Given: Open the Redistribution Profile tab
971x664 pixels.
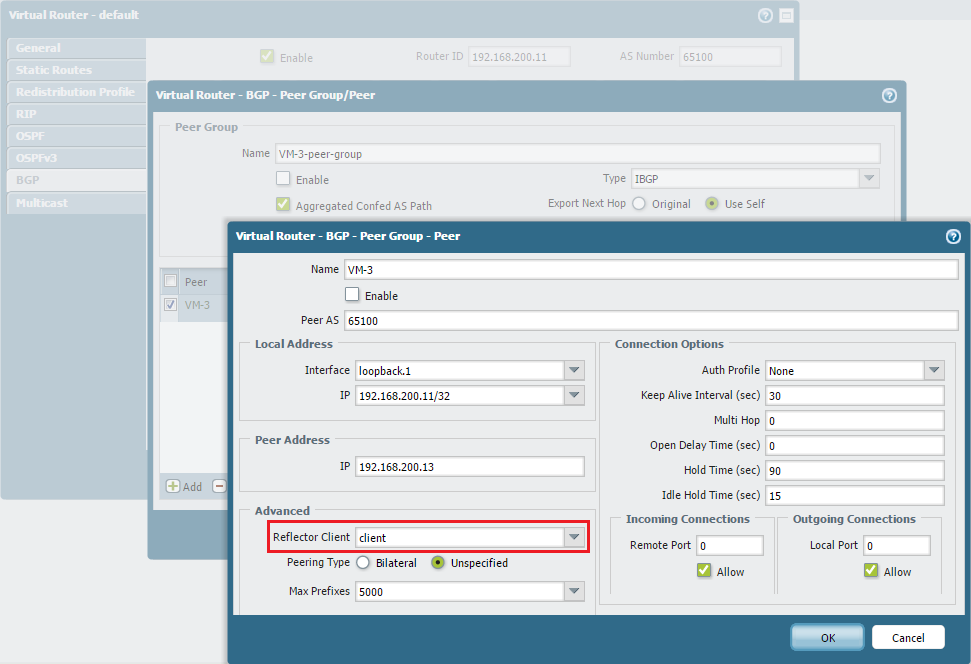Looking at the screenshot, I should 75,92.
